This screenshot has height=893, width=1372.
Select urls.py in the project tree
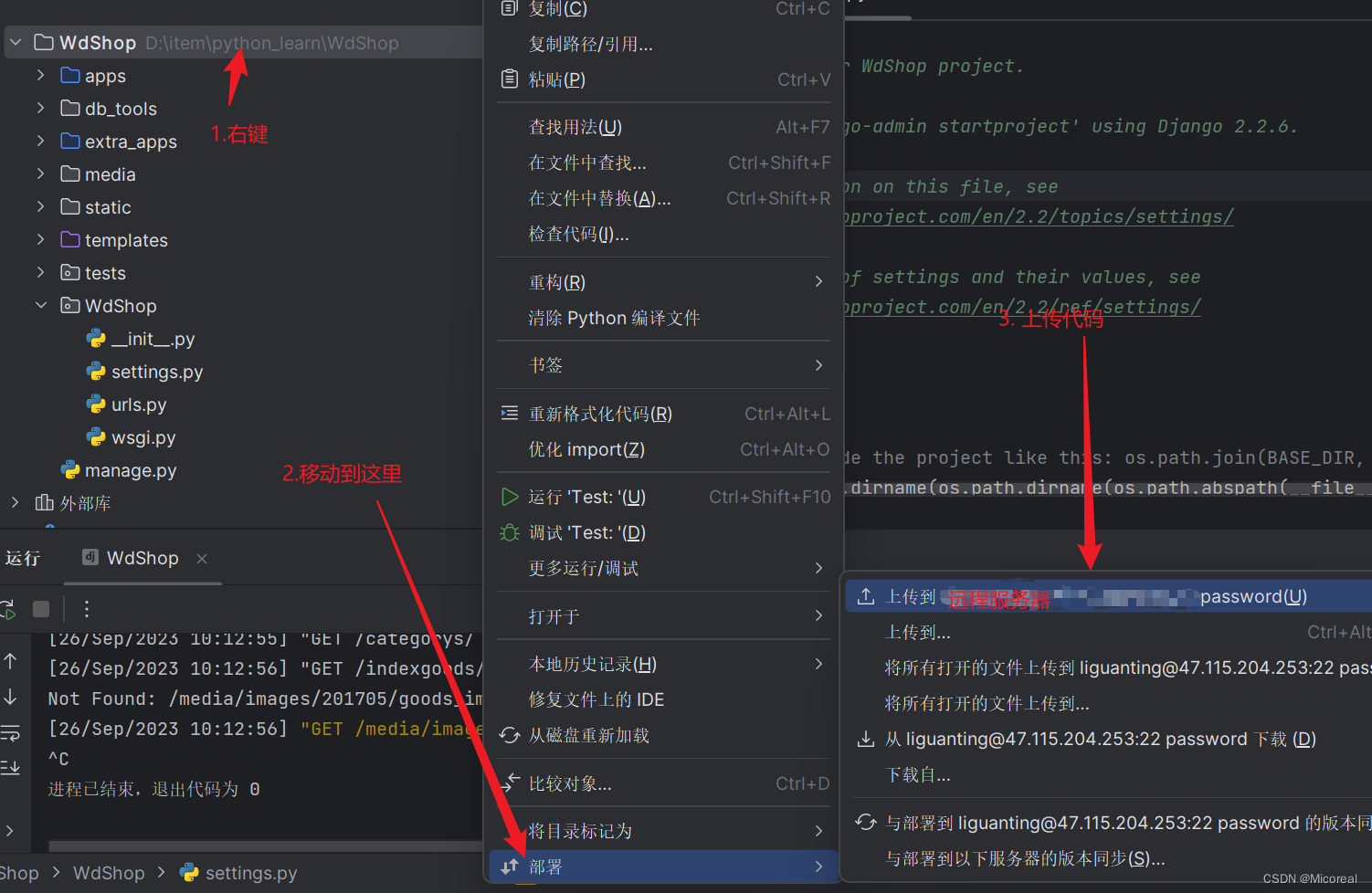coord(139,404)
